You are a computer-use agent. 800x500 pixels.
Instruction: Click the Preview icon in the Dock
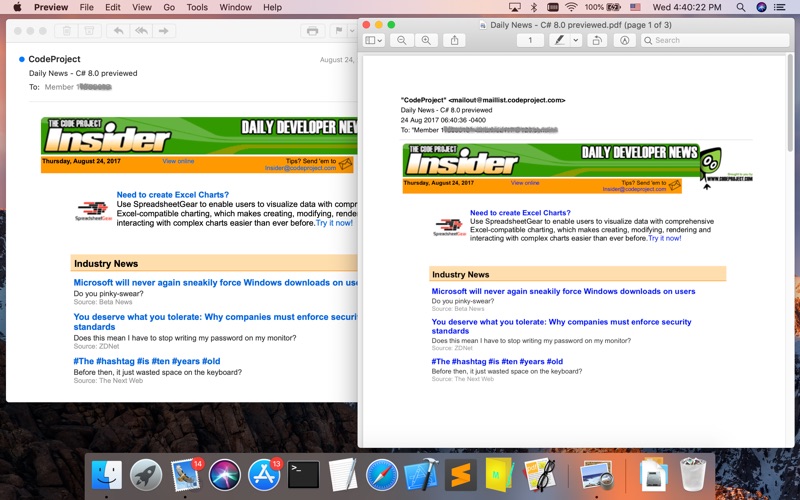tap(596, 475)
